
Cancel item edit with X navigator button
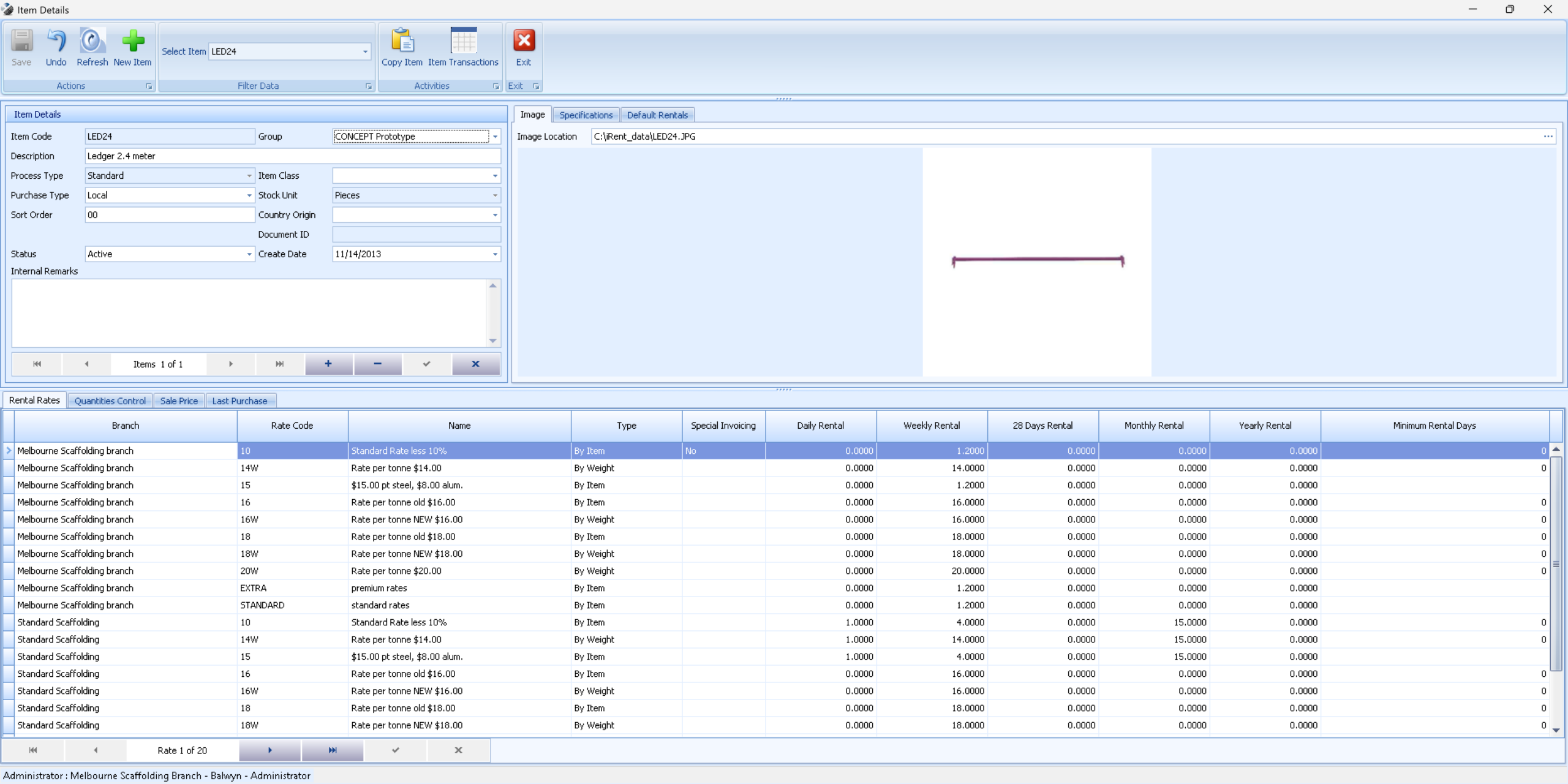coord(475,364)
